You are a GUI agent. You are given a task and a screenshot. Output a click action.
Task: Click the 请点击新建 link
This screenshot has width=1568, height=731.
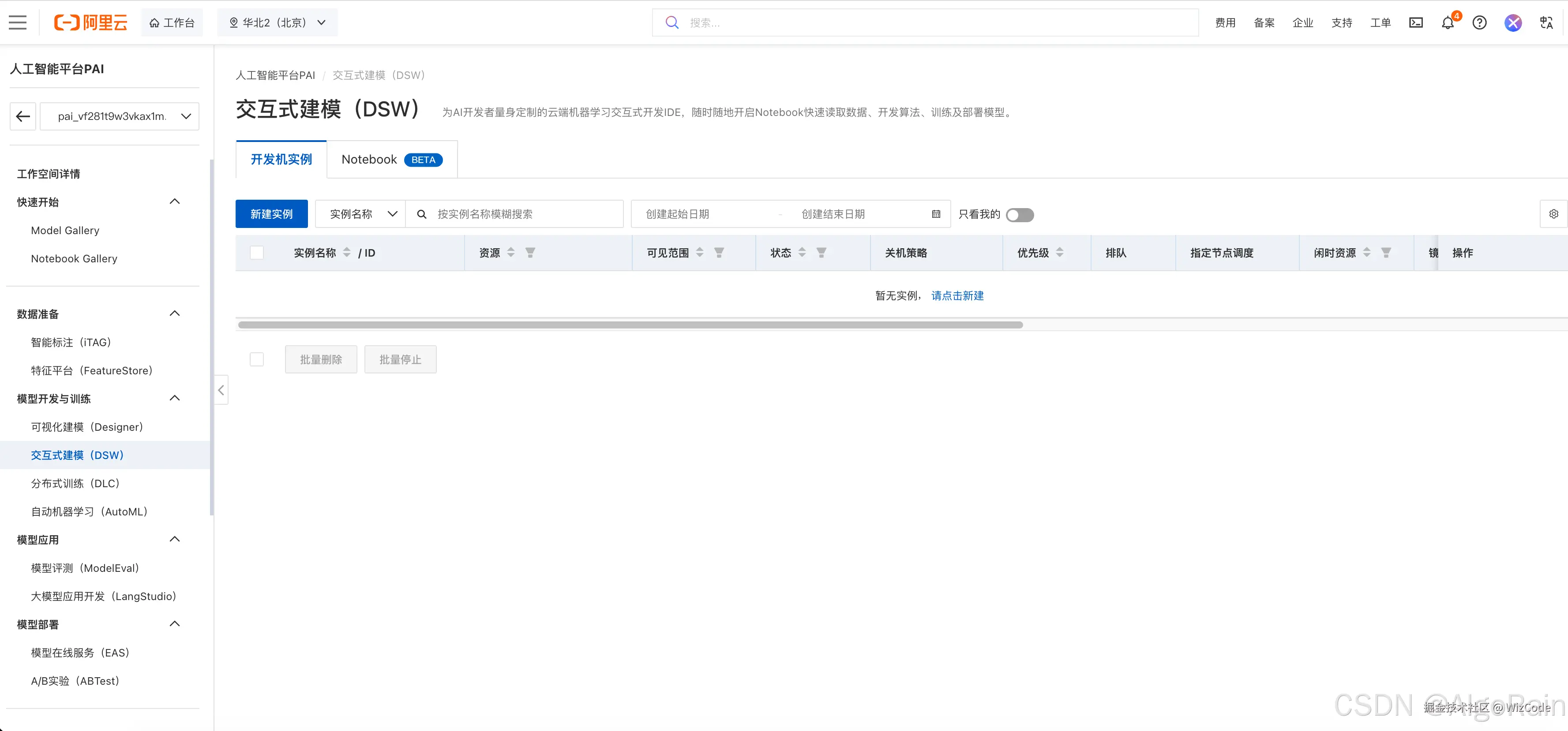pyautogui.click(x=957, y=295)
